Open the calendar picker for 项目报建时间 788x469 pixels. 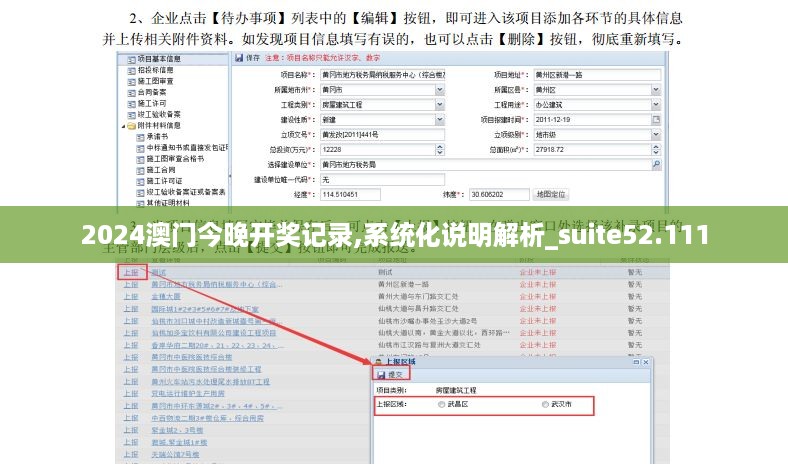(x=656, y=119)
